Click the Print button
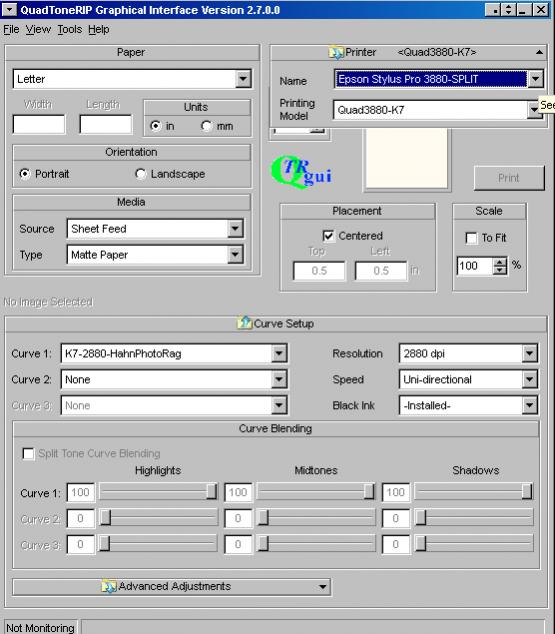 point(509,178)
